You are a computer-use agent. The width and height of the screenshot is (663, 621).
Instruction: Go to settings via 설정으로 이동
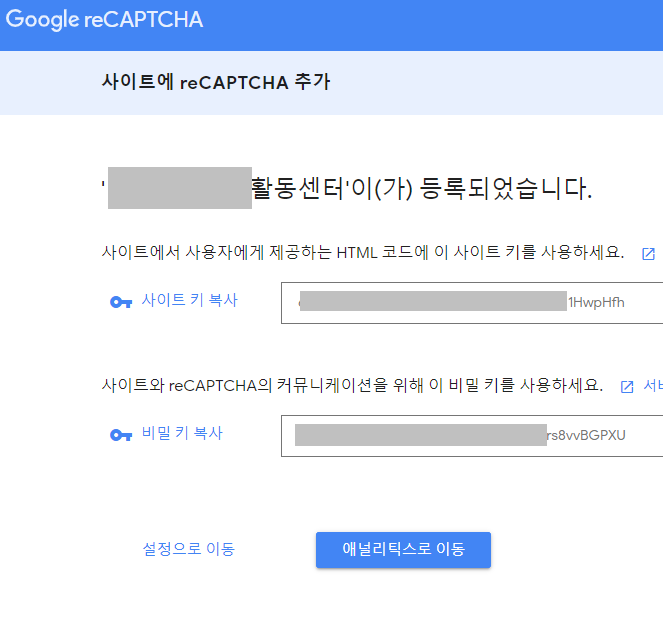[189, 549]
